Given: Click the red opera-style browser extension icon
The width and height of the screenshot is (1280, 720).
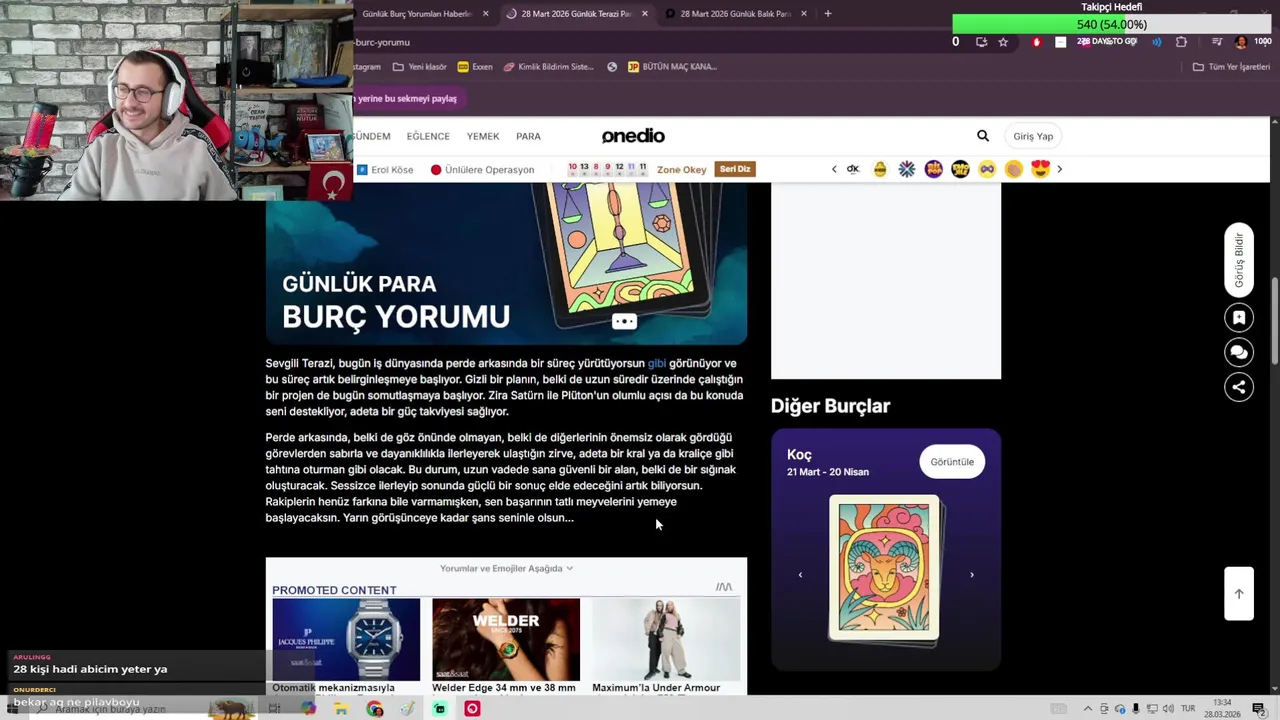Looking at the screenshot, I should tap(1036, 42).
